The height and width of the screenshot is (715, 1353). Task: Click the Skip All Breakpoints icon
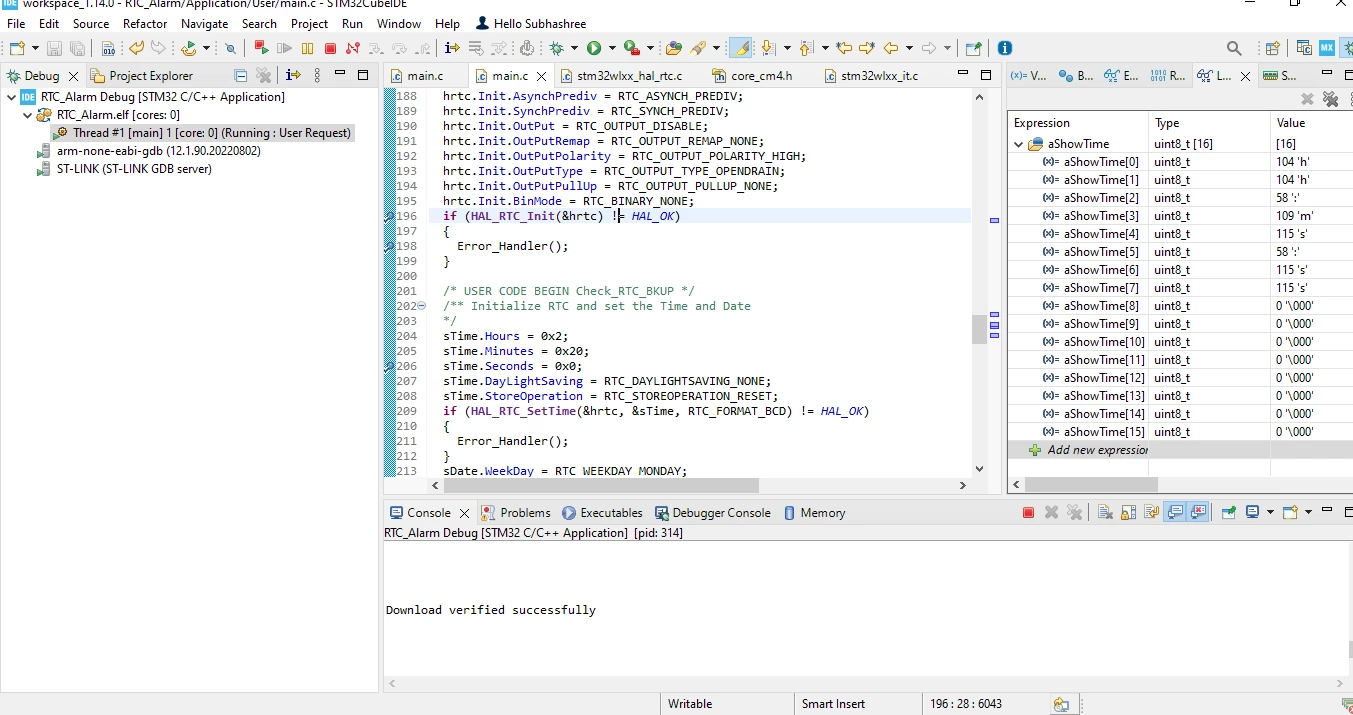coord(230,48)
